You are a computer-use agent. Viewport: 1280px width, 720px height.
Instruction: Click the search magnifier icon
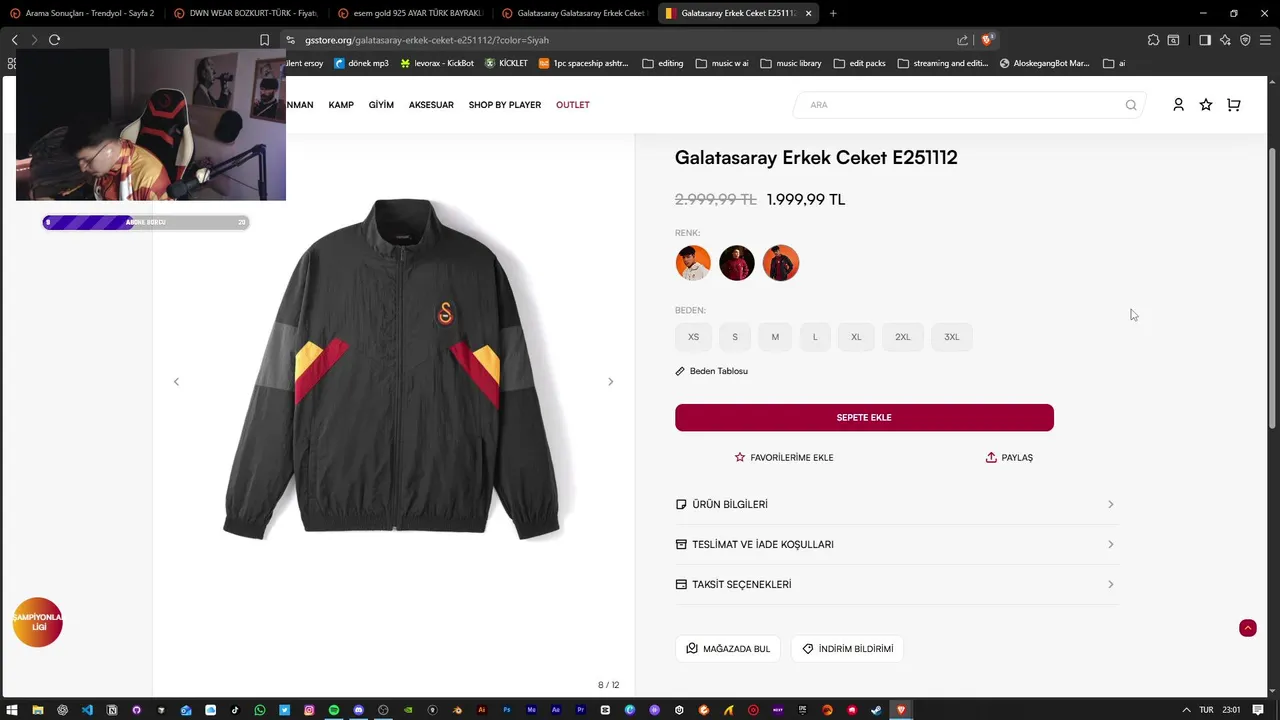pos(1131,105)
